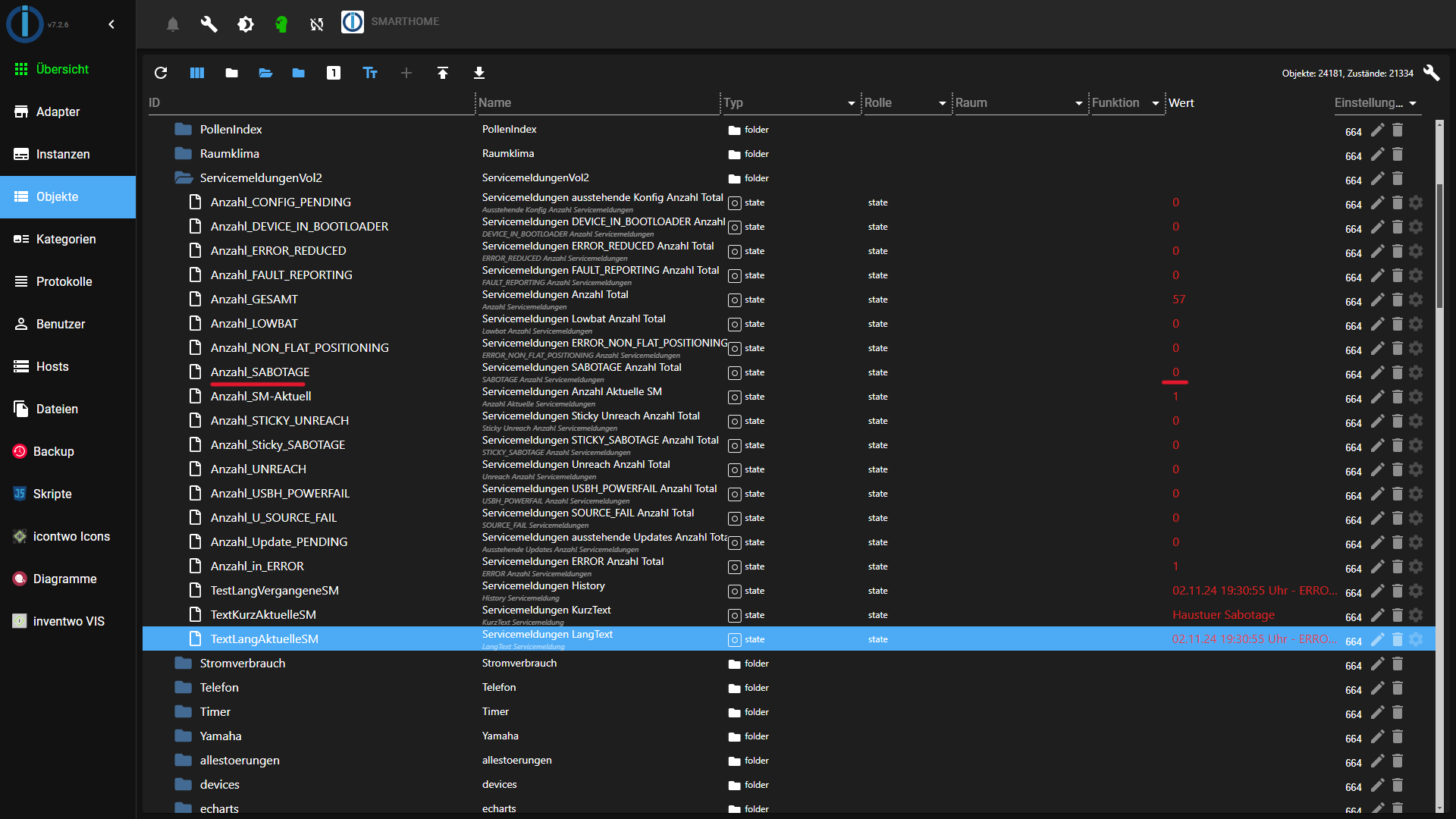This screenshot has height=819, width=1456.
Task: Expand the Yamaha folder
Action: coord(183,736)
